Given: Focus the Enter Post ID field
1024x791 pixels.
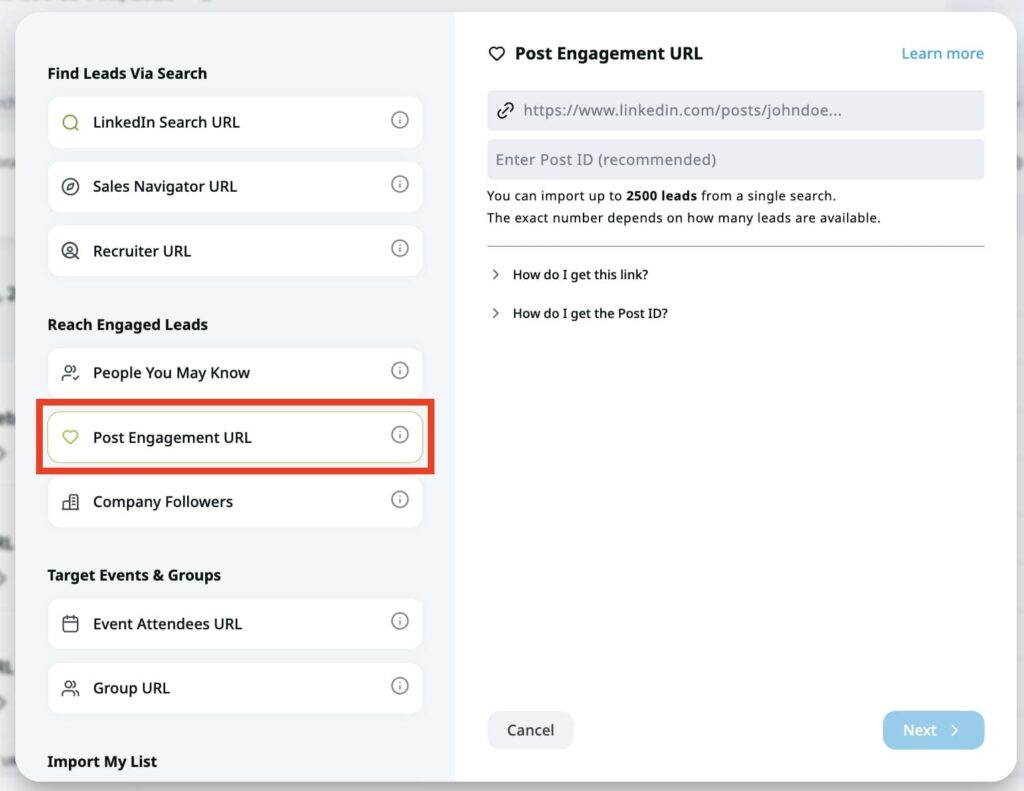Looking at the screenshot, I should [735, 160].
